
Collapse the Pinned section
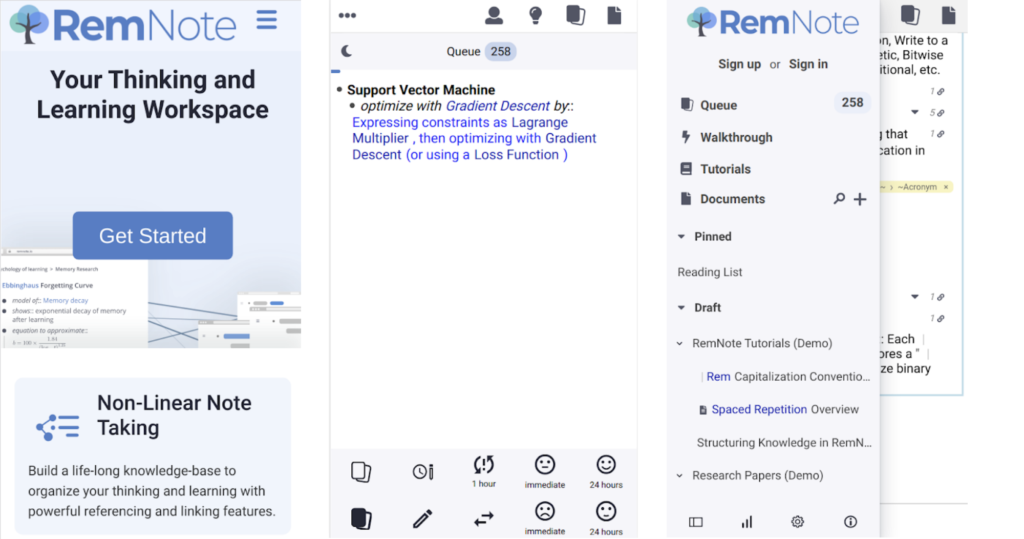click(x=681, y=237)
